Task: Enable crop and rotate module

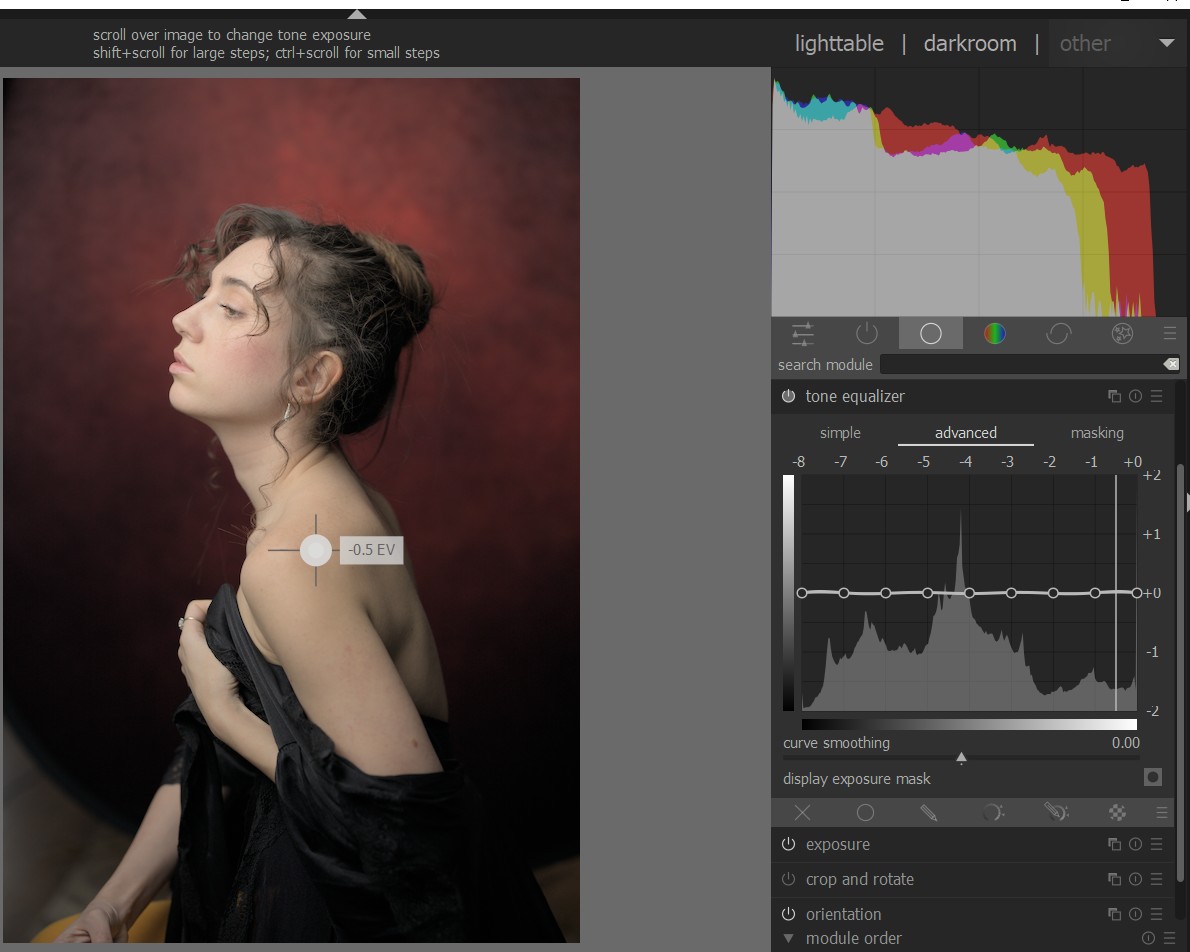Action: coord(789,879)
